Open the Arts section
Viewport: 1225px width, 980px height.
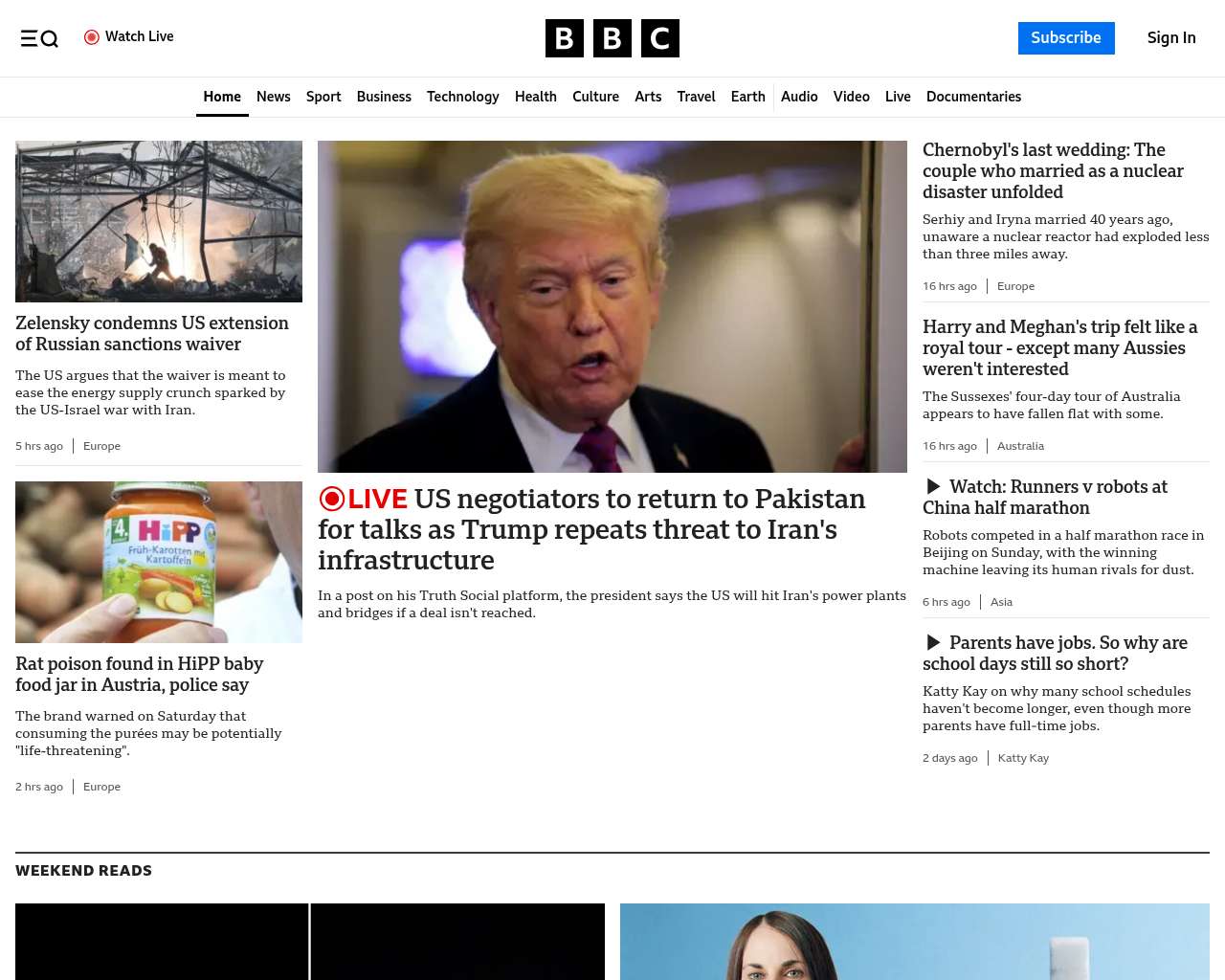coord(648,97)
